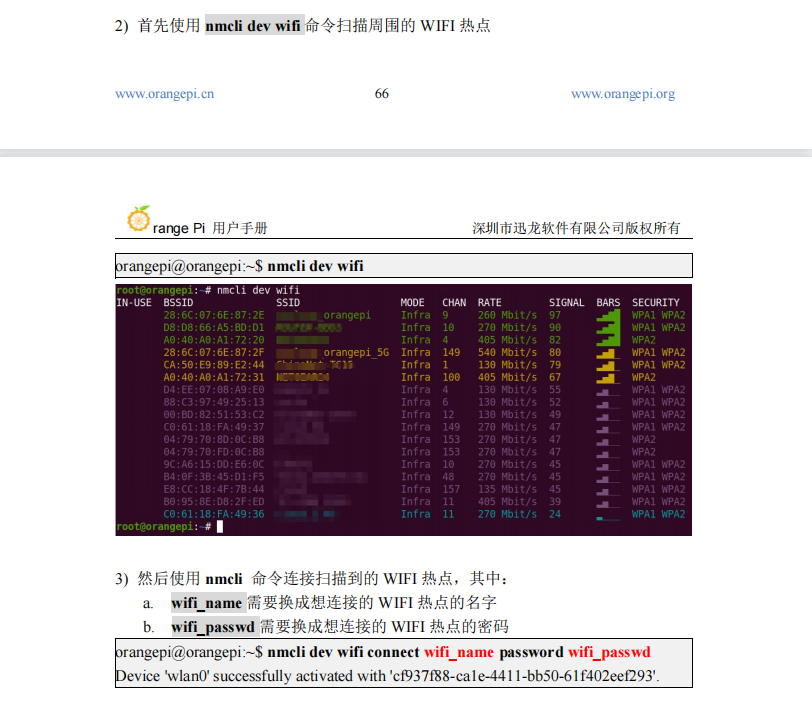Image resolution: width=812 pixels, height=707 pixels.
Task: Click the SIGNAL column header
Action: tap(567, 302)
